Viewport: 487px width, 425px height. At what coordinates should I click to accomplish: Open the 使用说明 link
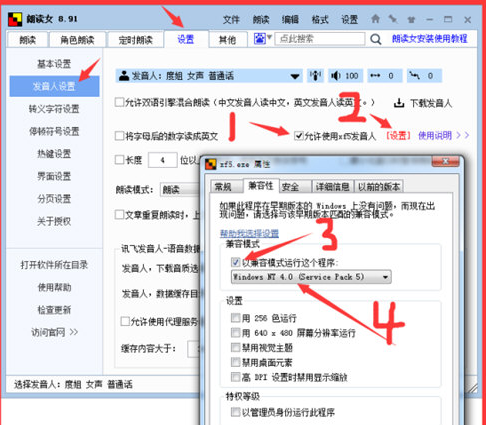[x=443, y=136]
